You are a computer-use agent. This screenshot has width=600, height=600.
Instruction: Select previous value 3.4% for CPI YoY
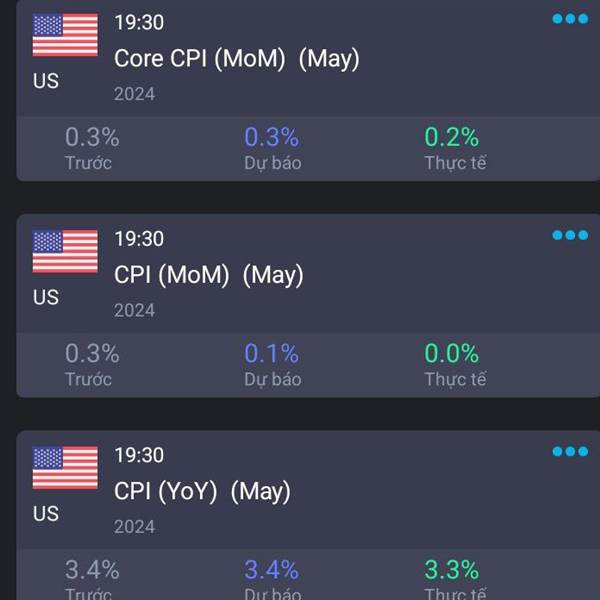click(x=92, y=570)
